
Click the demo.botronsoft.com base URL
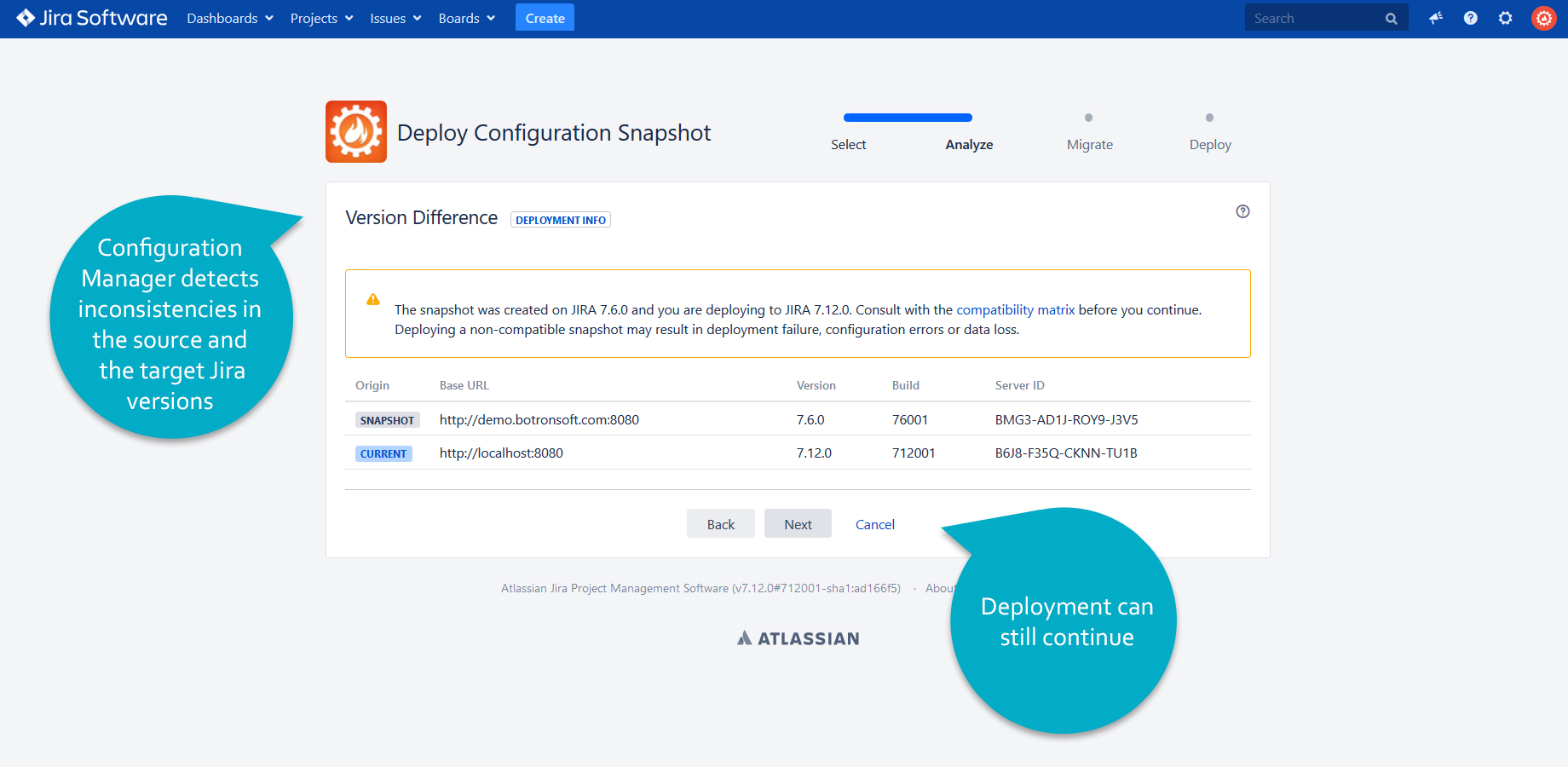pos(539,419)
